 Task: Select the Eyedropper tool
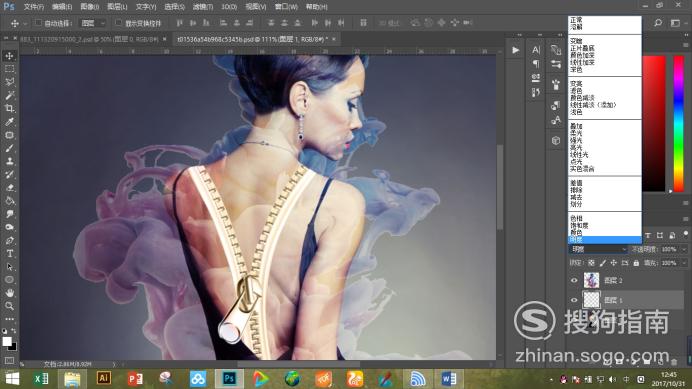click(x=9, y=122)
